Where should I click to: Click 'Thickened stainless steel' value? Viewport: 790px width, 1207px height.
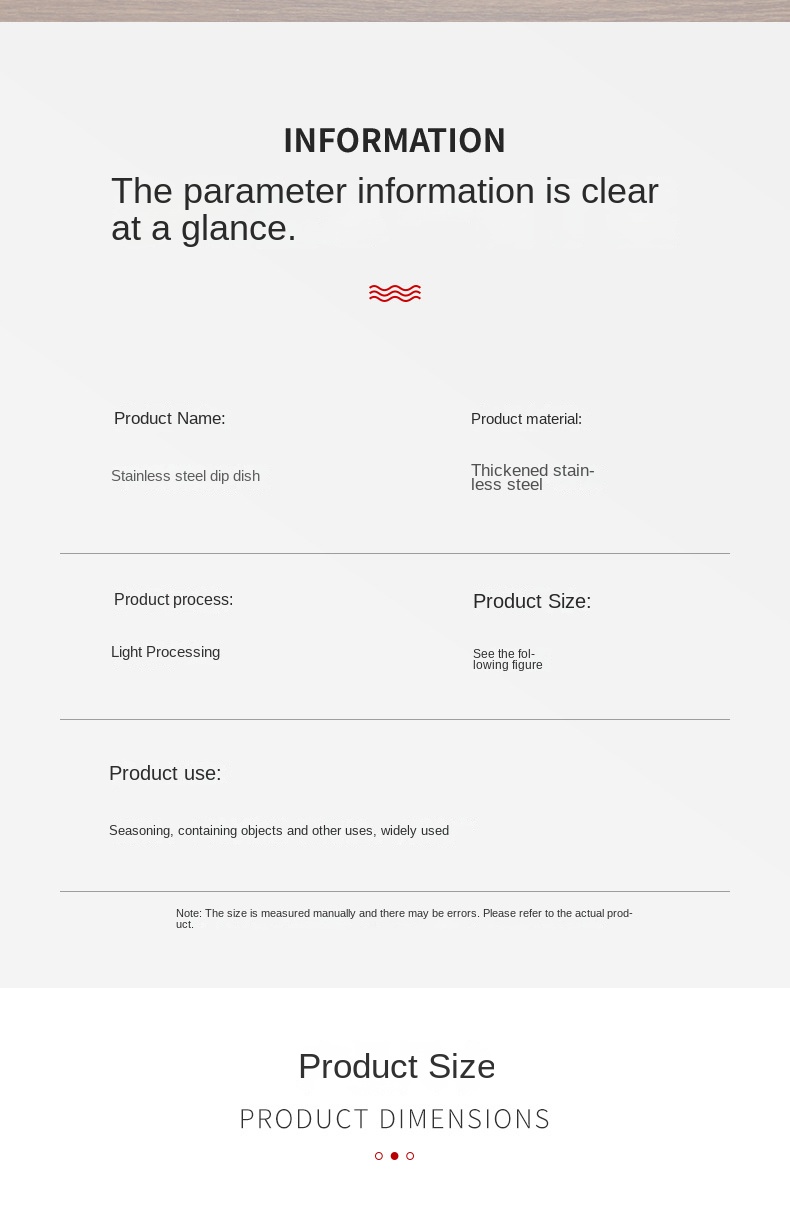[x=532, y=477]
